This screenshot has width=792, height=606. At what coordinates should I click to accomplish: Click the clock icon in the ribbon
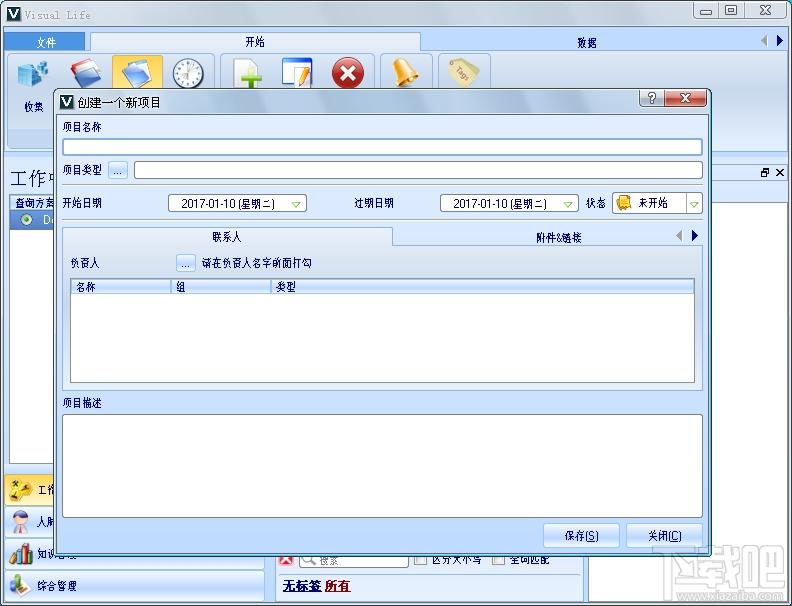(187, 74)
